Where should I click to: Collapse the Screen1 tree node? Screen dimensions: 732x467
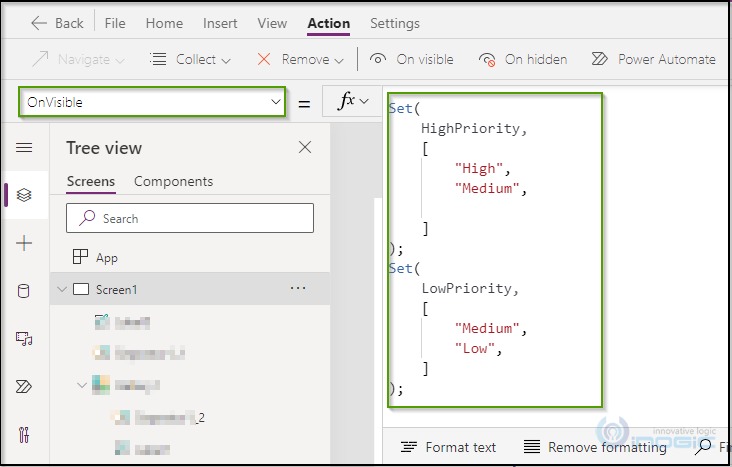pyautogui.click(x=62, y=289)
